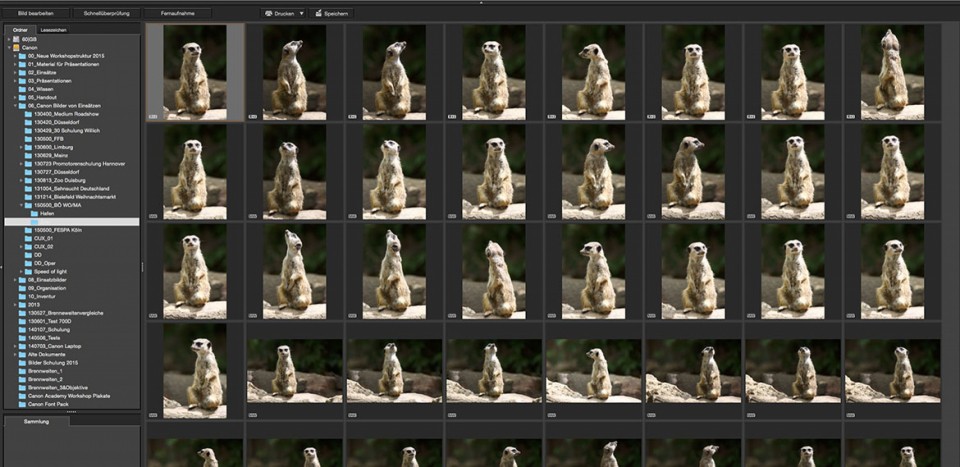Switch to the Lesezeichen tab

click(x=53, y=29)
